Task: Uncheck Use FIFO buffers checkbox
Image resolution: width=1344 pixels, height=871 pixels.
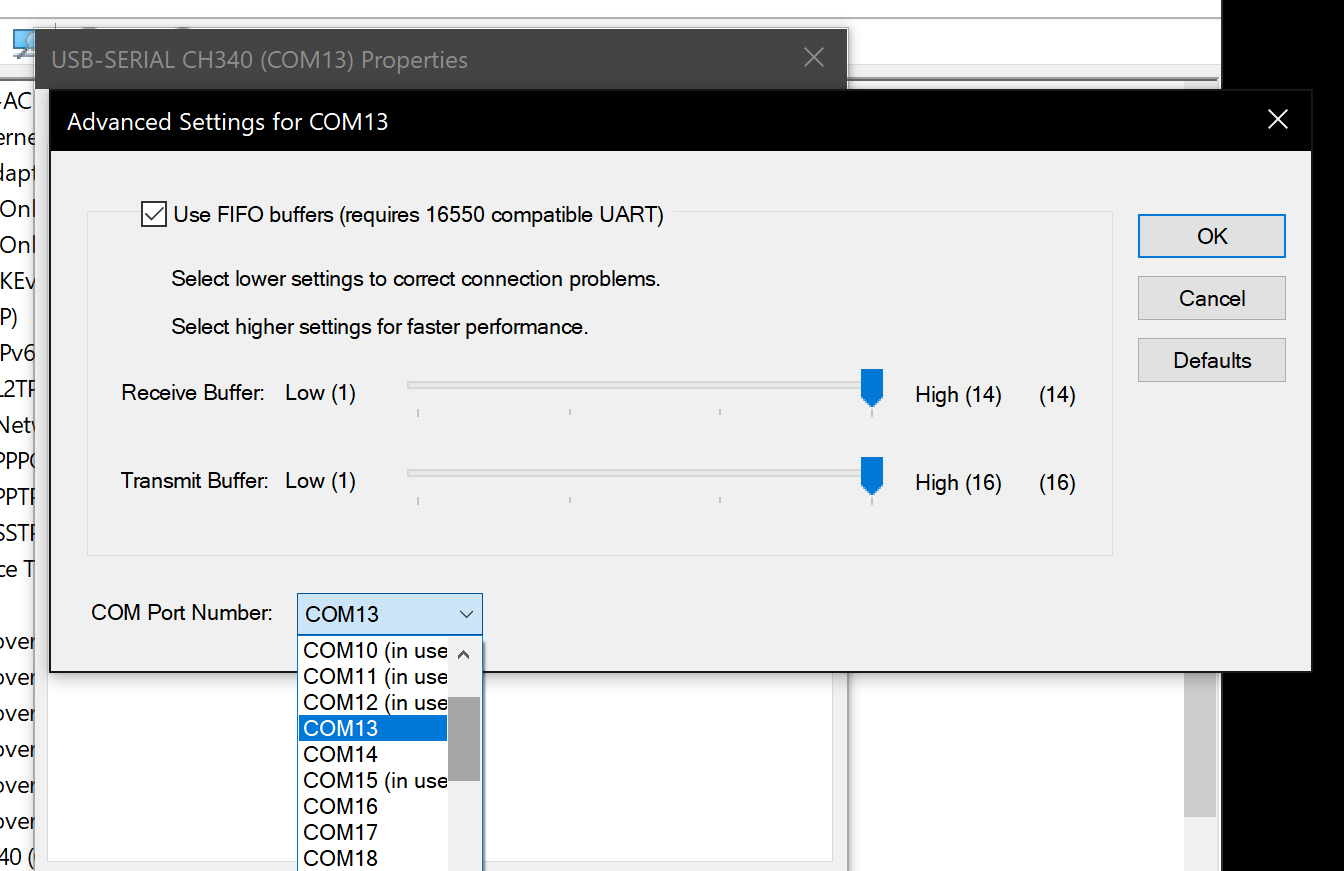Action: [154, 214]
